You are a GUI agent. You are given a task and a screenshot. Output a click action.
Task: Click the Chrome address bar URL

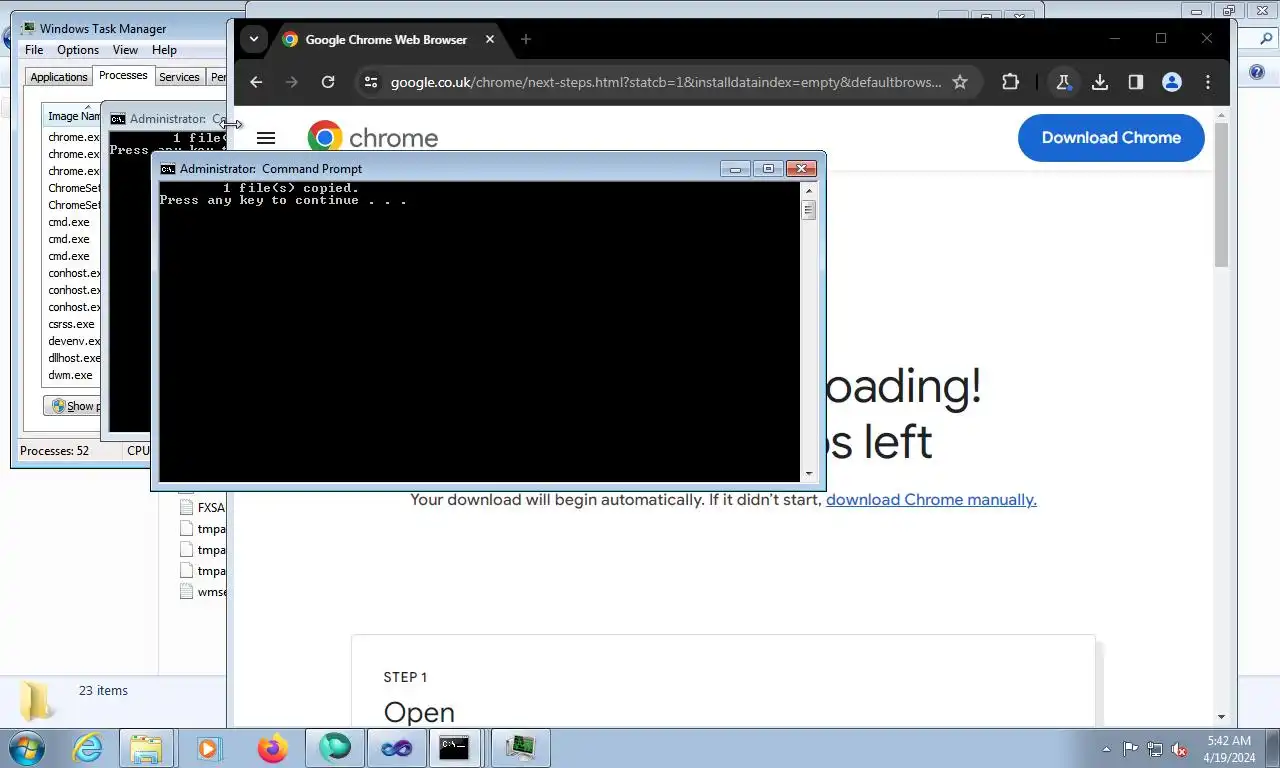click(666, 82)
